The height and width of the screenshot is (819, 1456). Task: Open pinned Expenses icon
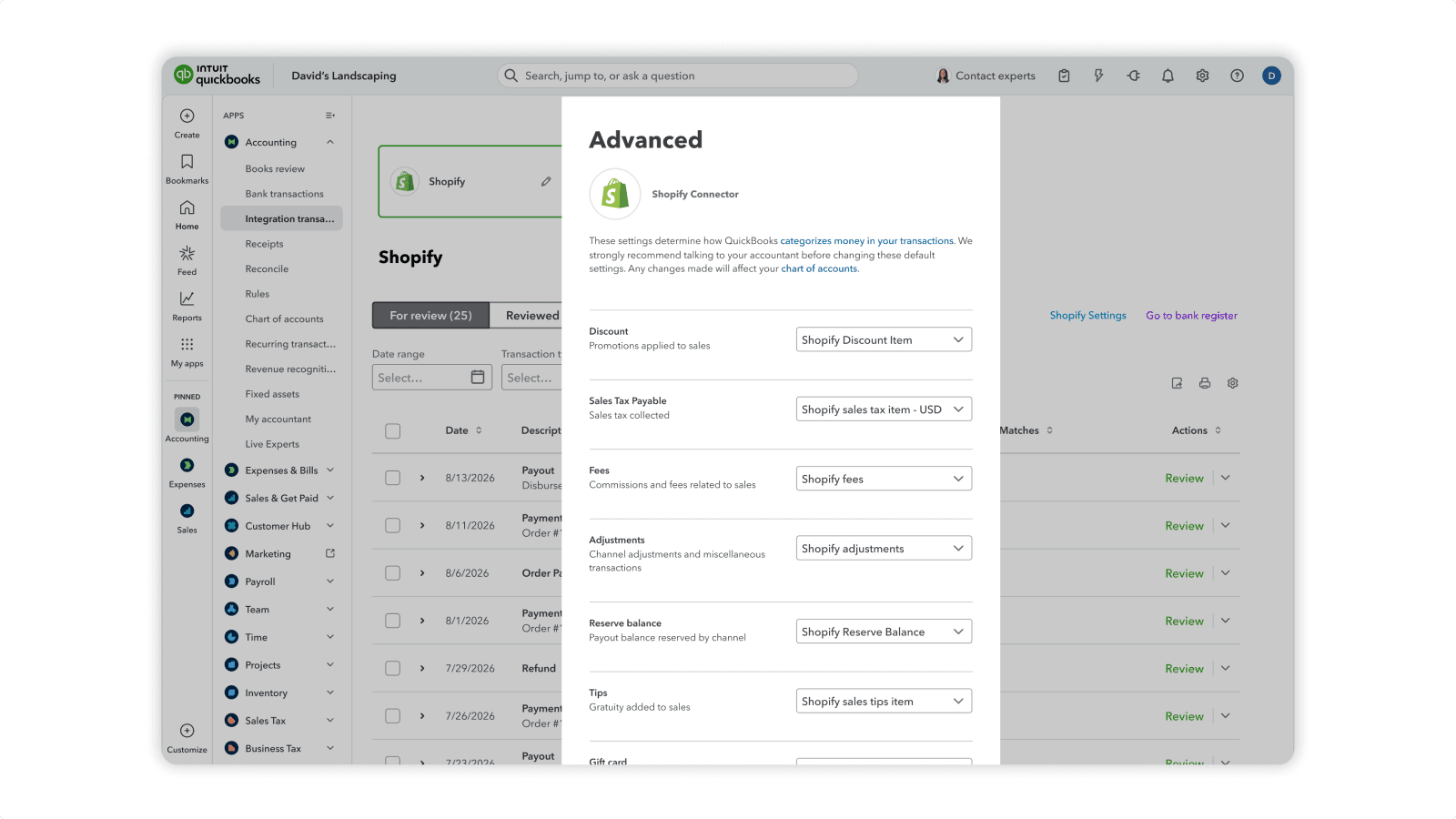187,465
